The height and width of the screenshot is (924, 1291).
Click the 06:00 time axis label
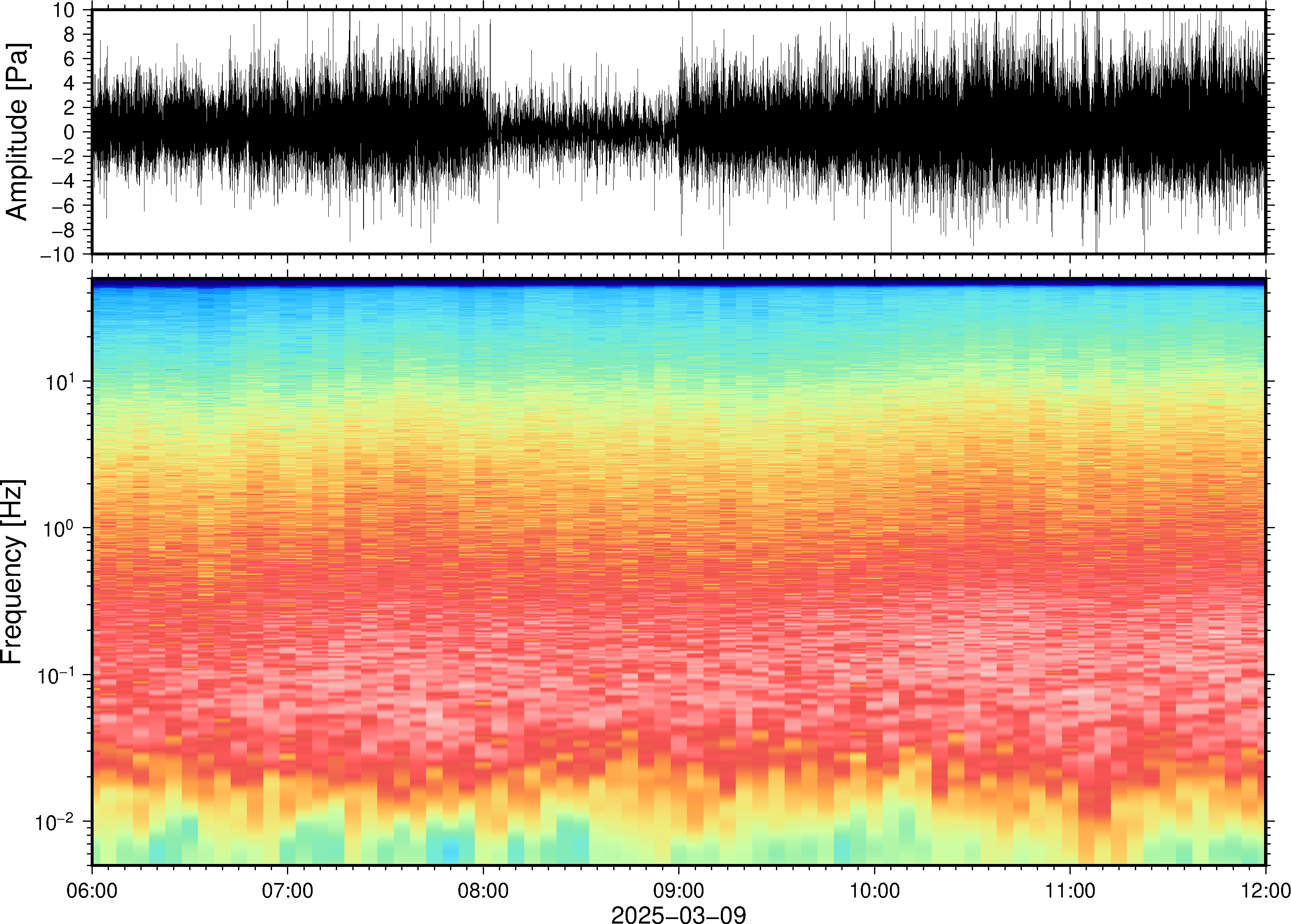[x=92, y=890]
